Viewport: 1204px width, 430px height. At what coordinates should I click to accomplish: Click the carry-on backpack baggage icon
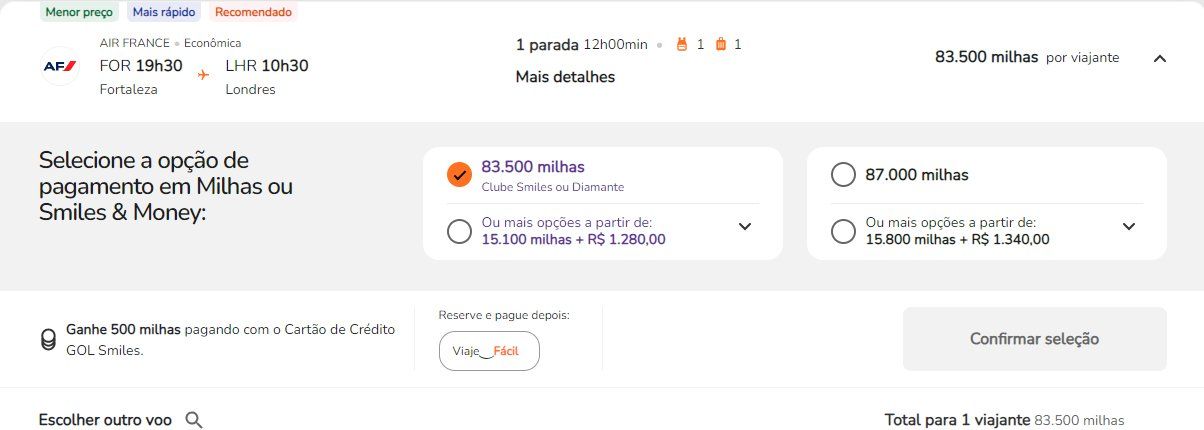684,44
